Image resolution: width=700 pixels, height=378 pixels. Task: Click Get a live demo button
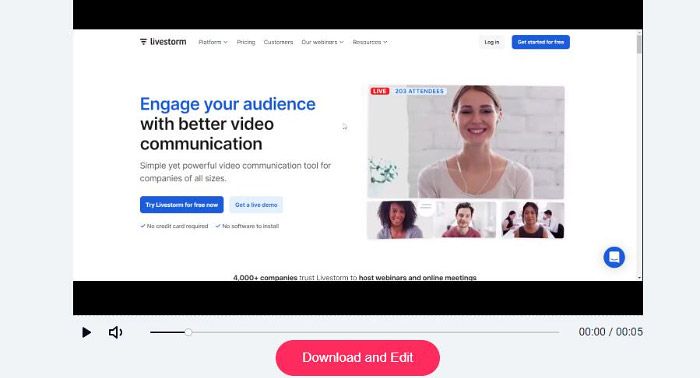click(256, 205)
